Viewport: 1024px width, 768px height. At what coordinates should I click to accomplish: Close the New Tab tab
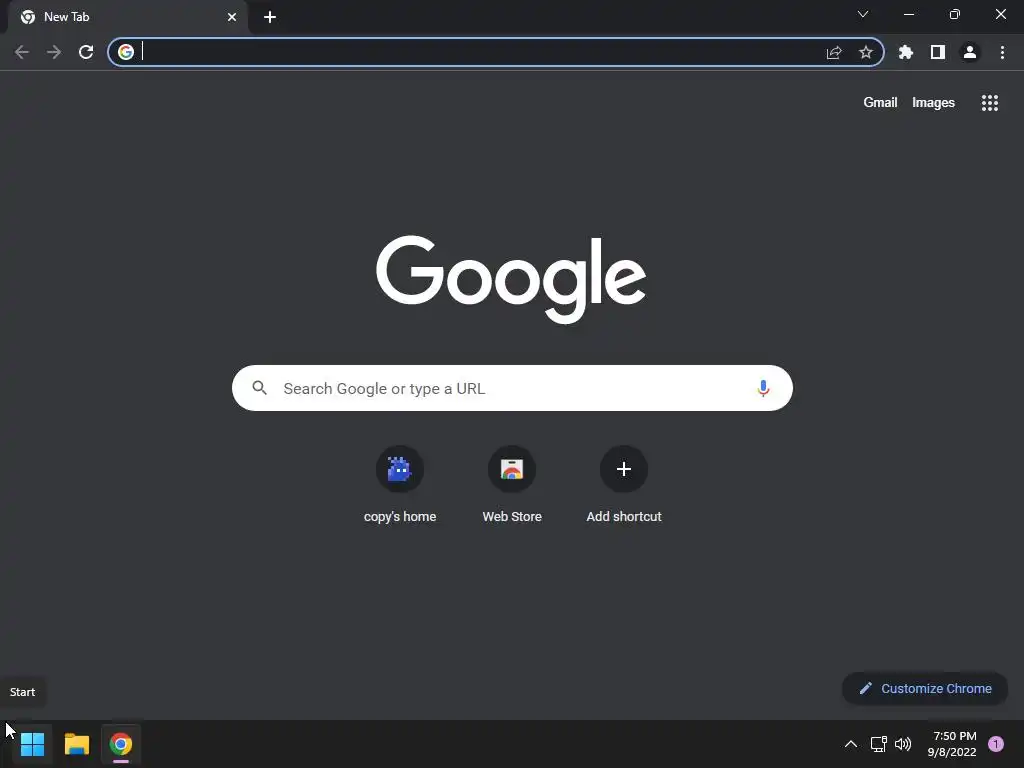pyautogui.click(x=232, y=17)
